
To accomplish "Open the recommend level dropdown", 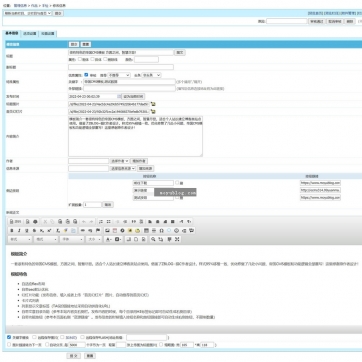I will click(119, 75).
